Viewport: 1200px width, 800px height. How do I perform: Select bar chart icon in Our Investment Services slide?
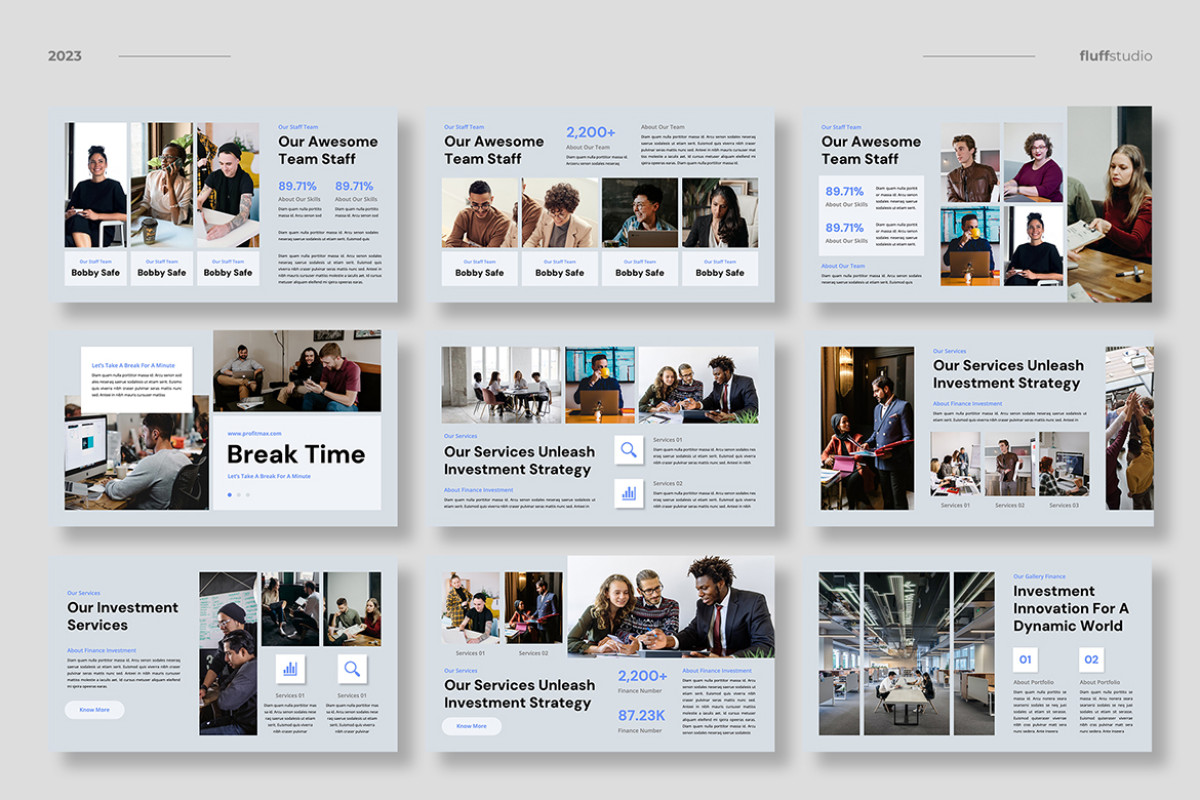coord(290,669)
